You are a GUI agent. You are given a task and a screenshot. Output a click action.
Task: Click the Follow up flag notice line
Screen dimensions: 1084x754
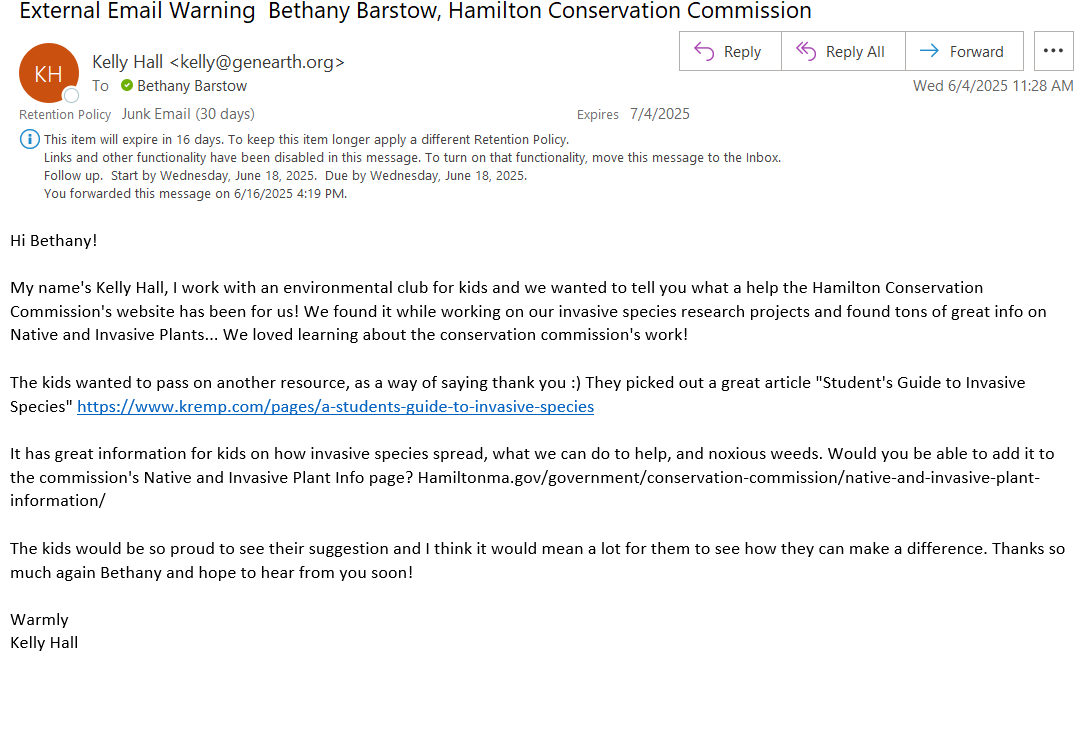click(x=285, y=176)
